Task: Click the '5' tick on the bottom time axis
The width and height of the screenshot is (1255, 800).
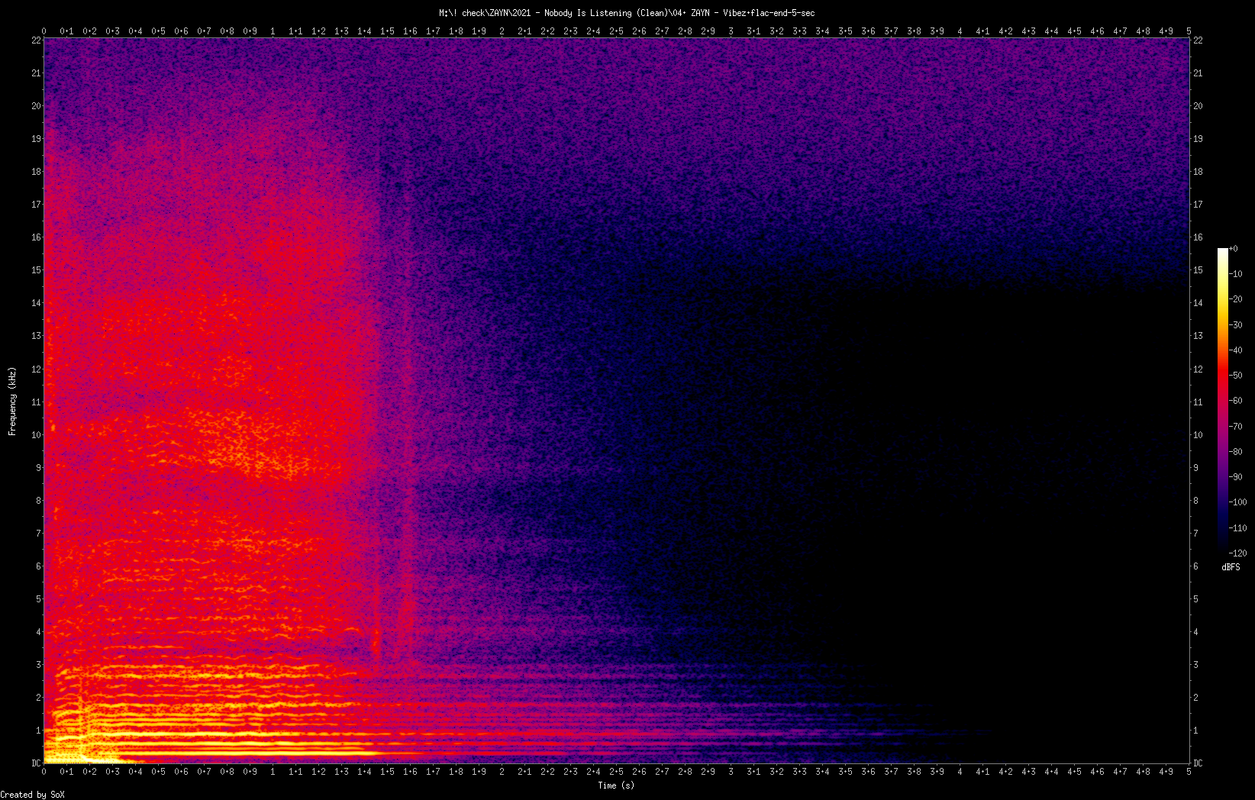Action: (1189, 773)
